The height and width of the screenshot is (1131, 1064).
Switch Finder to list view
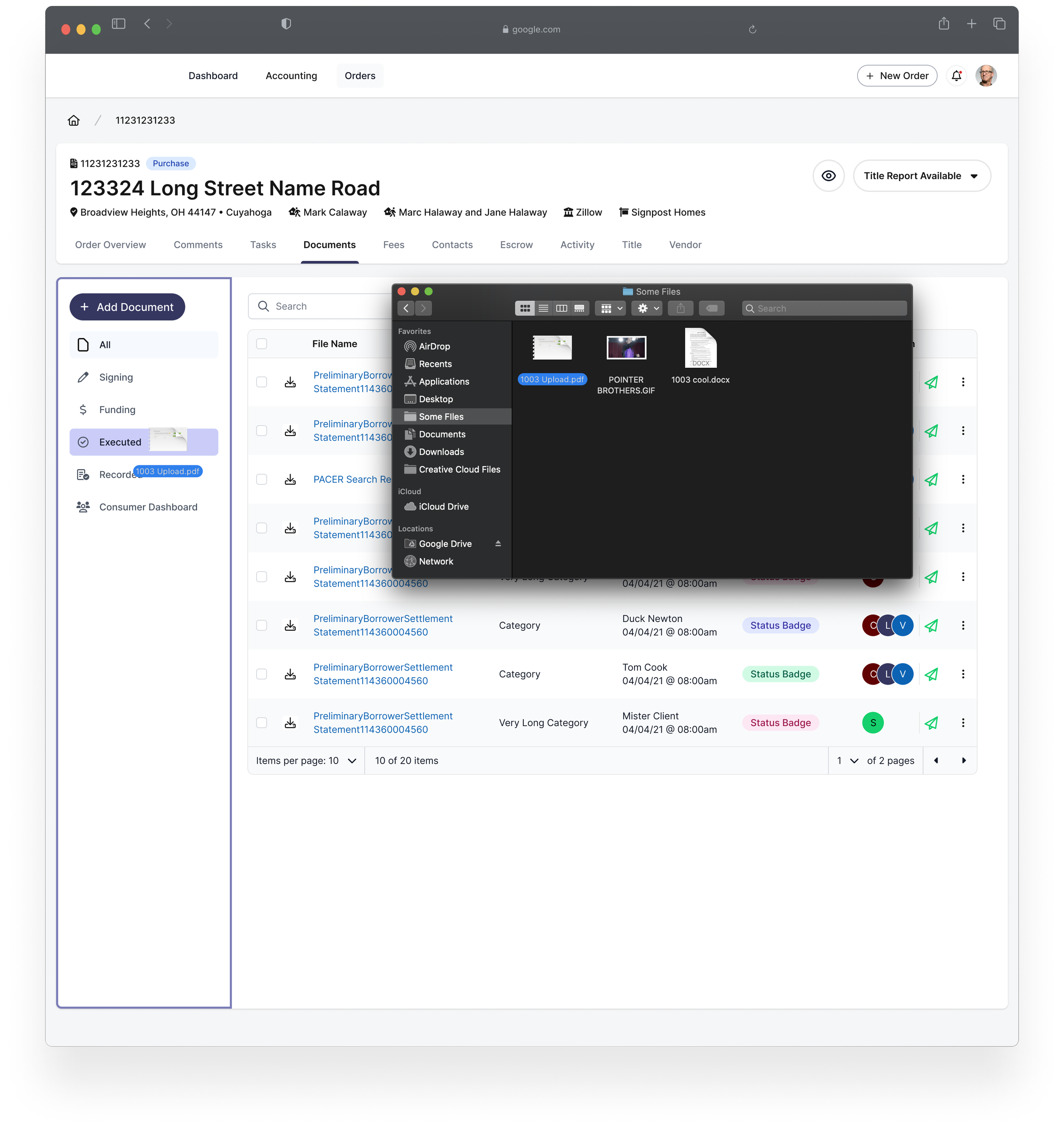point(543,308)
